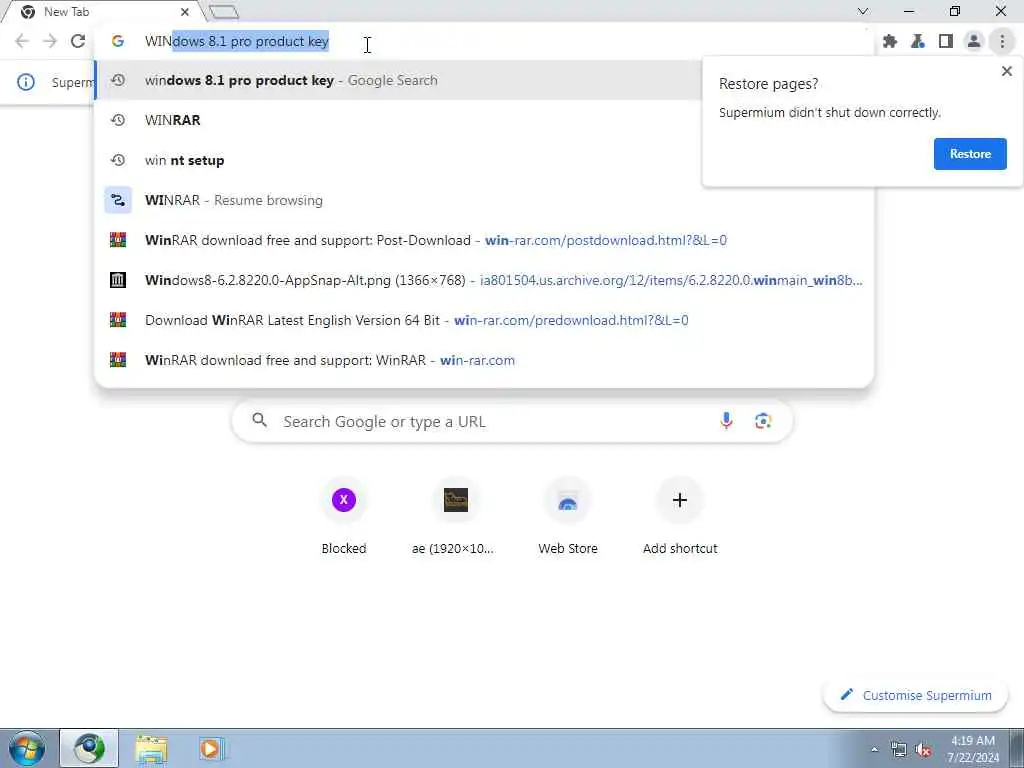Click history icon beside 'win nt setup'
This screenshot has width=1024, height=768.
point(118,160)
